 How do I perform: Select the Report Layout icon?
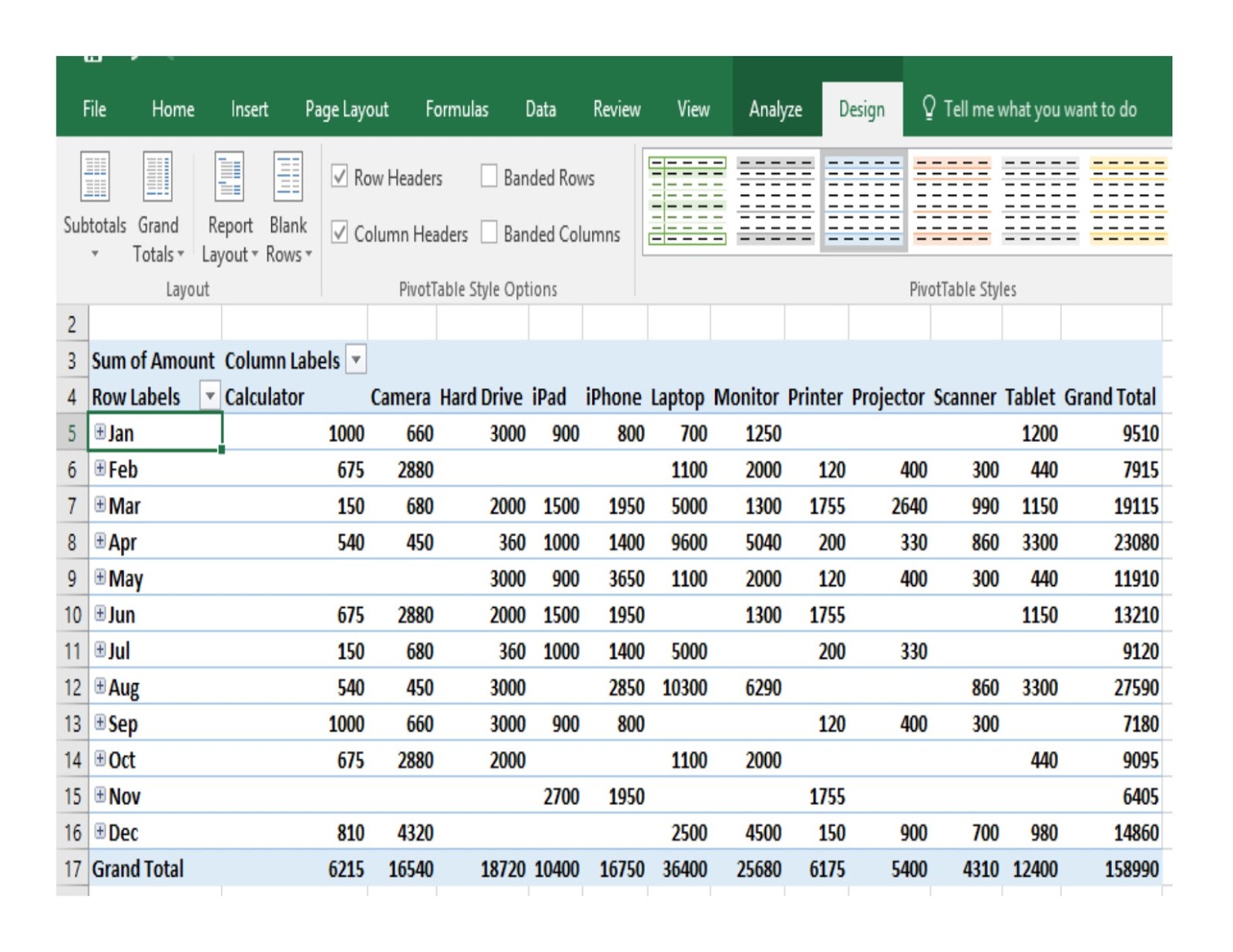[228, 185]
